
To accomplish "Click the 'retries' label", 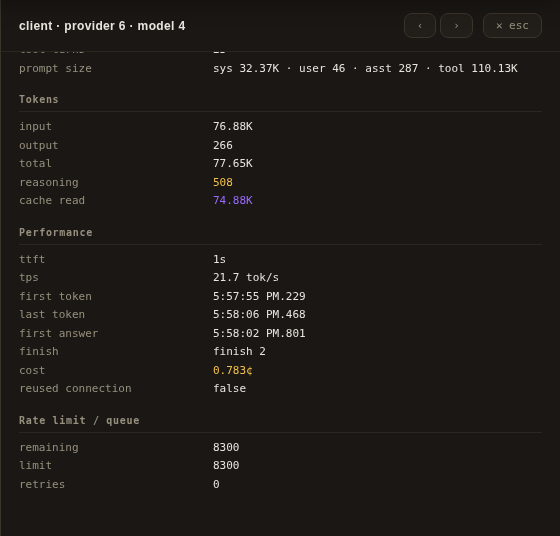I will point(42,484).
